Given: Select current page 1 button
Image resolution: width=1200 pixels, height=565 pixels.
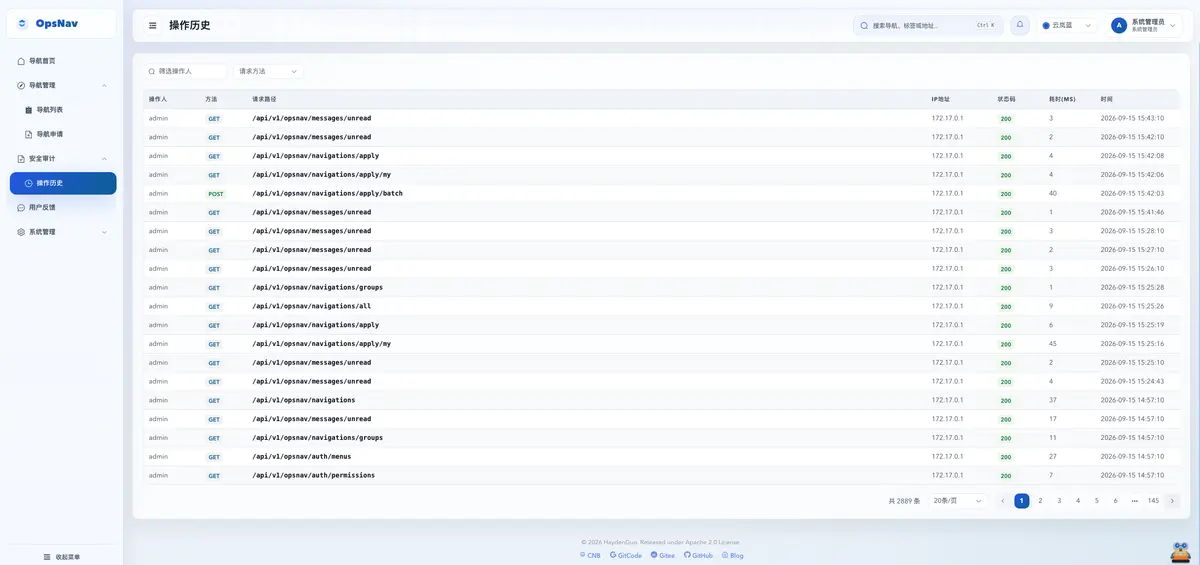Looking at the screenshot, I should click(x=1022, y=501).
